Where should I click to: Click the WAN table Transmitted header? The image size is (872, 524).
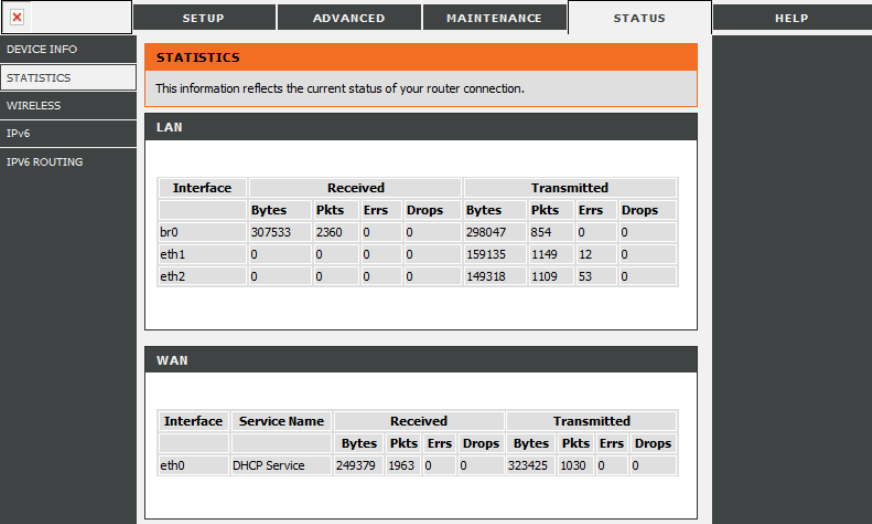(x=592, y=421)
